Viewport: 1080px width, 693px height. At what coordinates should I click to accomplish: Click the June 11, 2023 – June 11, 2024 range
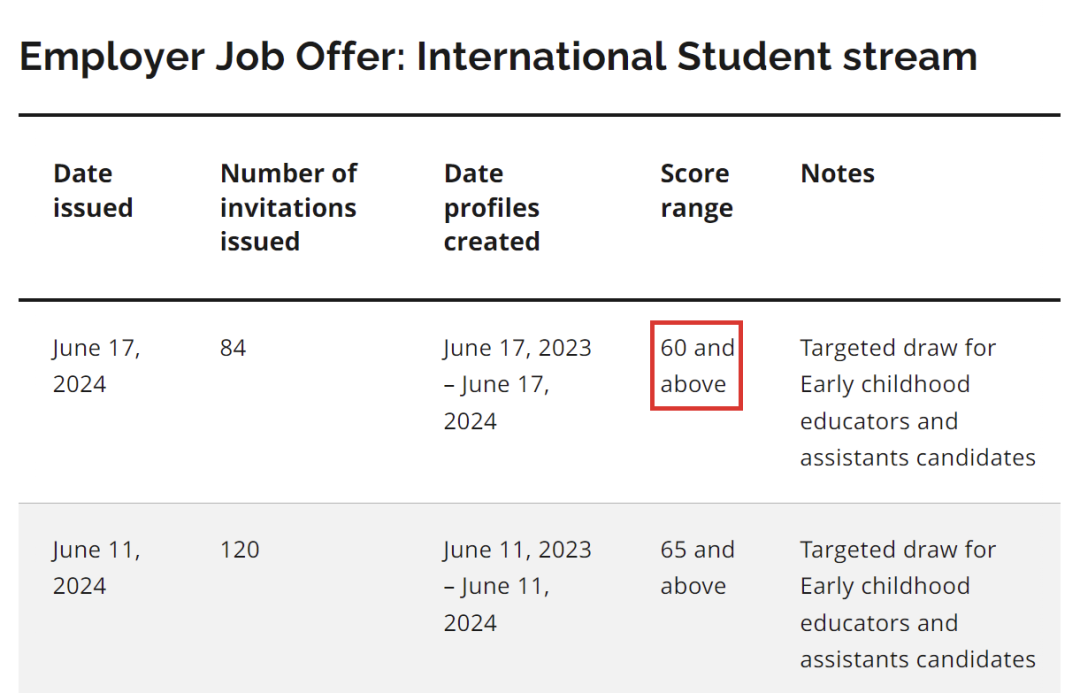[x=517, y=586]
